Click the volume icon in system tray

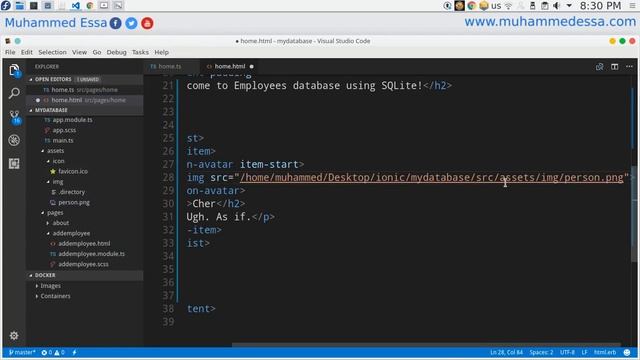[557, 6]
